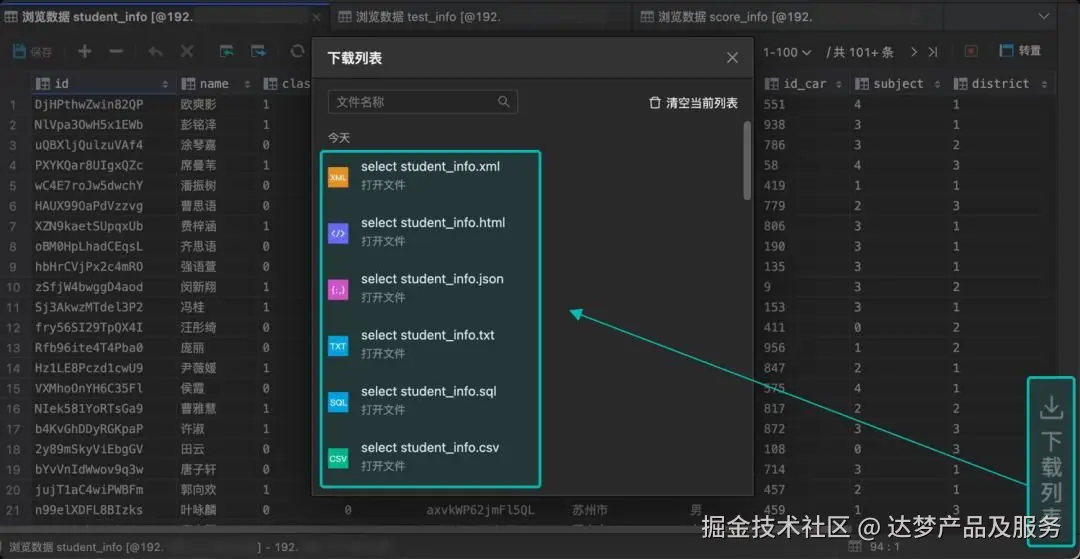Select cell DjHPthwZwin82QP
The image size is (1080, 559).
89,105
